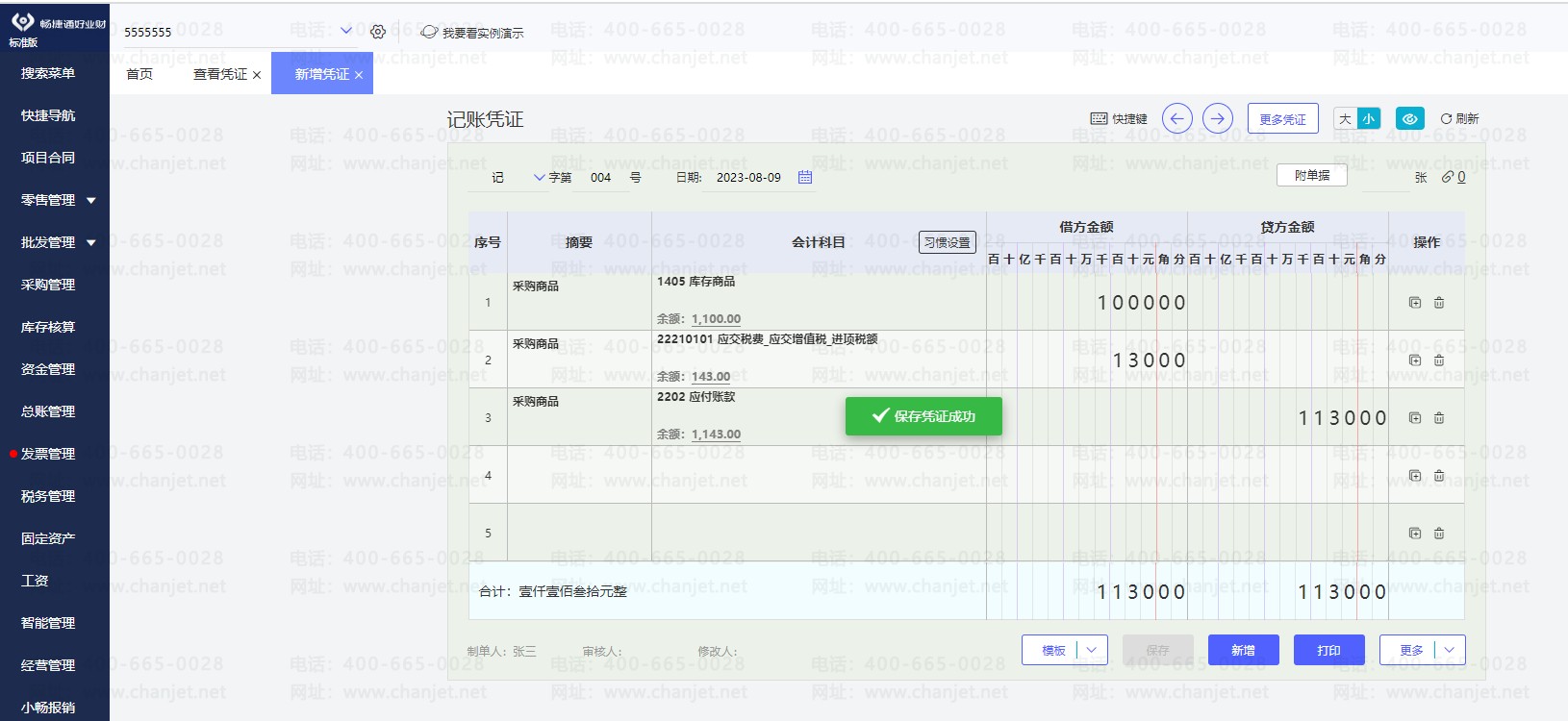Open 库存核算 in the sidebar
This screenshot has height=721, width=1568.
(48, 327)
